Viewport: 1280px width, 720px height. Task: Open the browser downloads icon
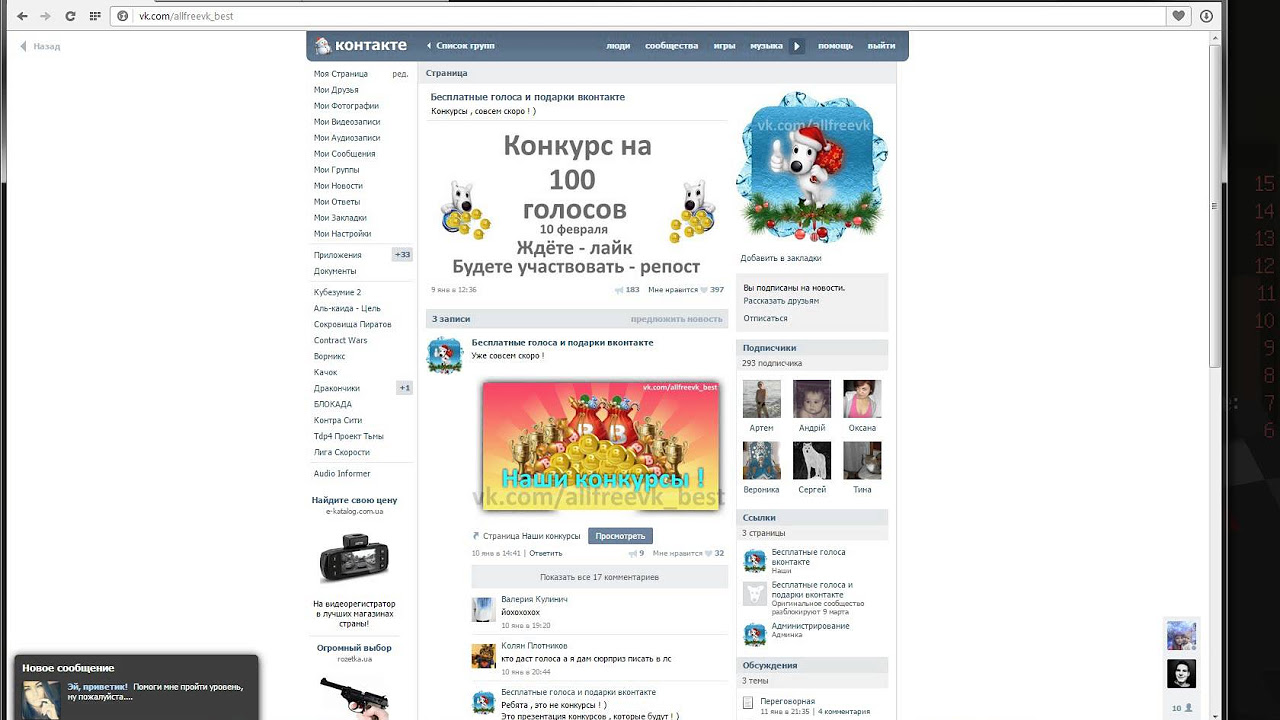pos(1207,16)
